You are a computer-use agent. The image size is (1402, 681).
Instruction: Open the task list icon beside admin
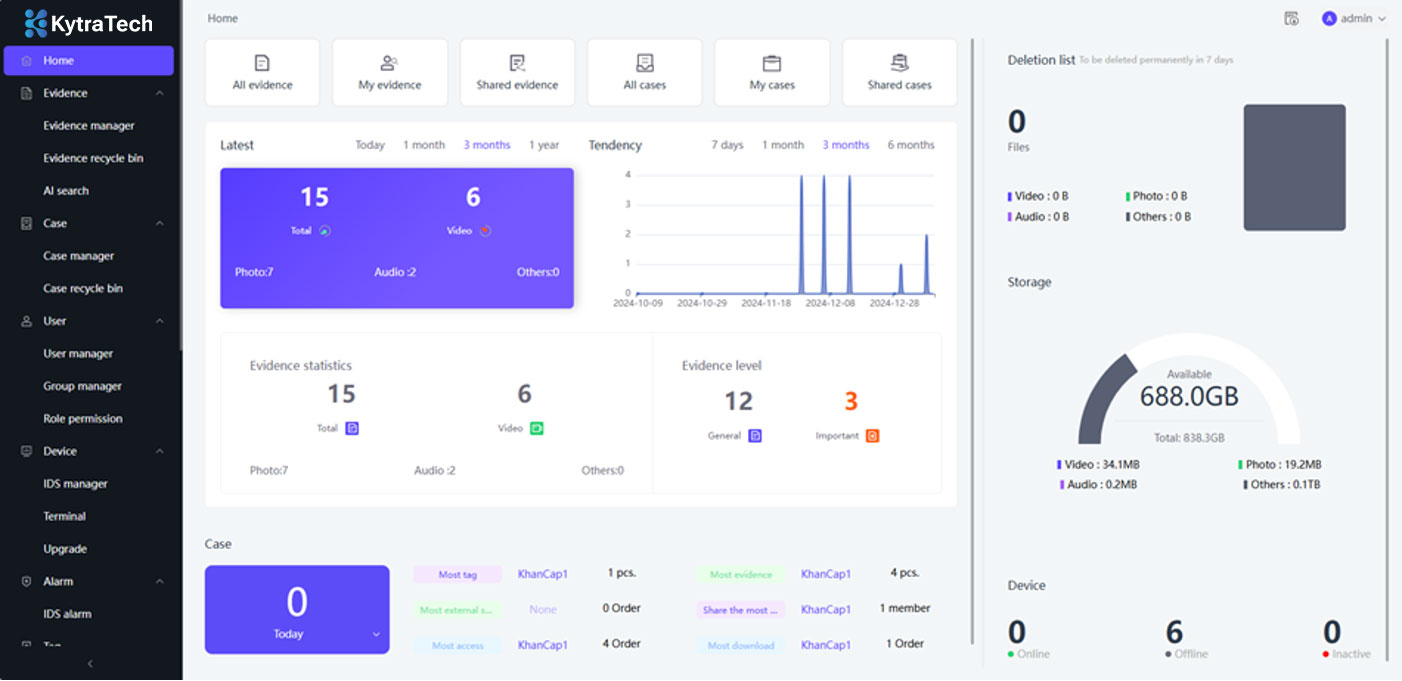pos(1291,19)
